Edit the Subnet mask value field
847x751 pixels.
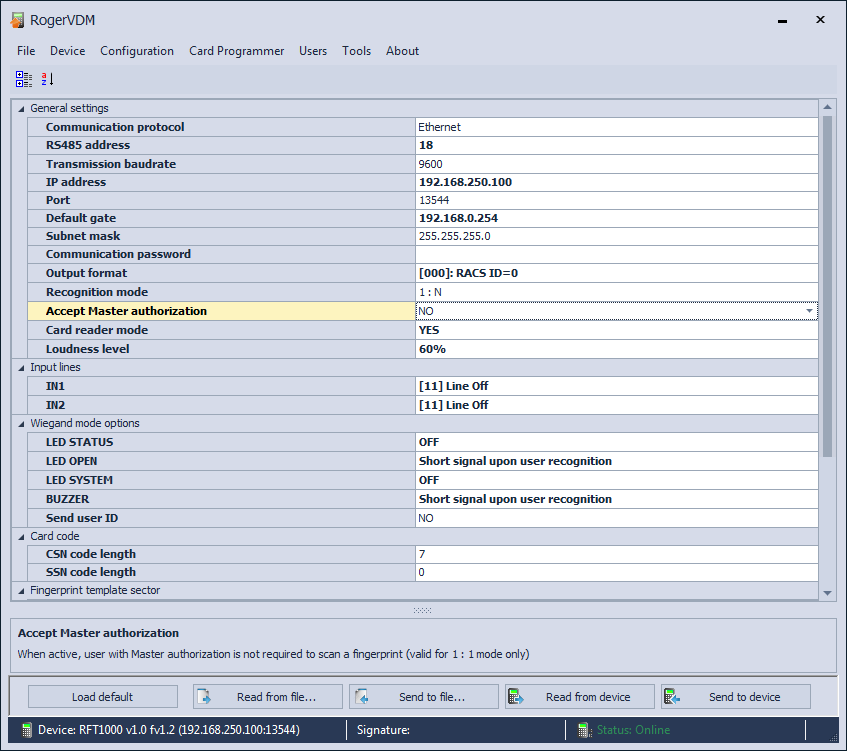(617, 236)
